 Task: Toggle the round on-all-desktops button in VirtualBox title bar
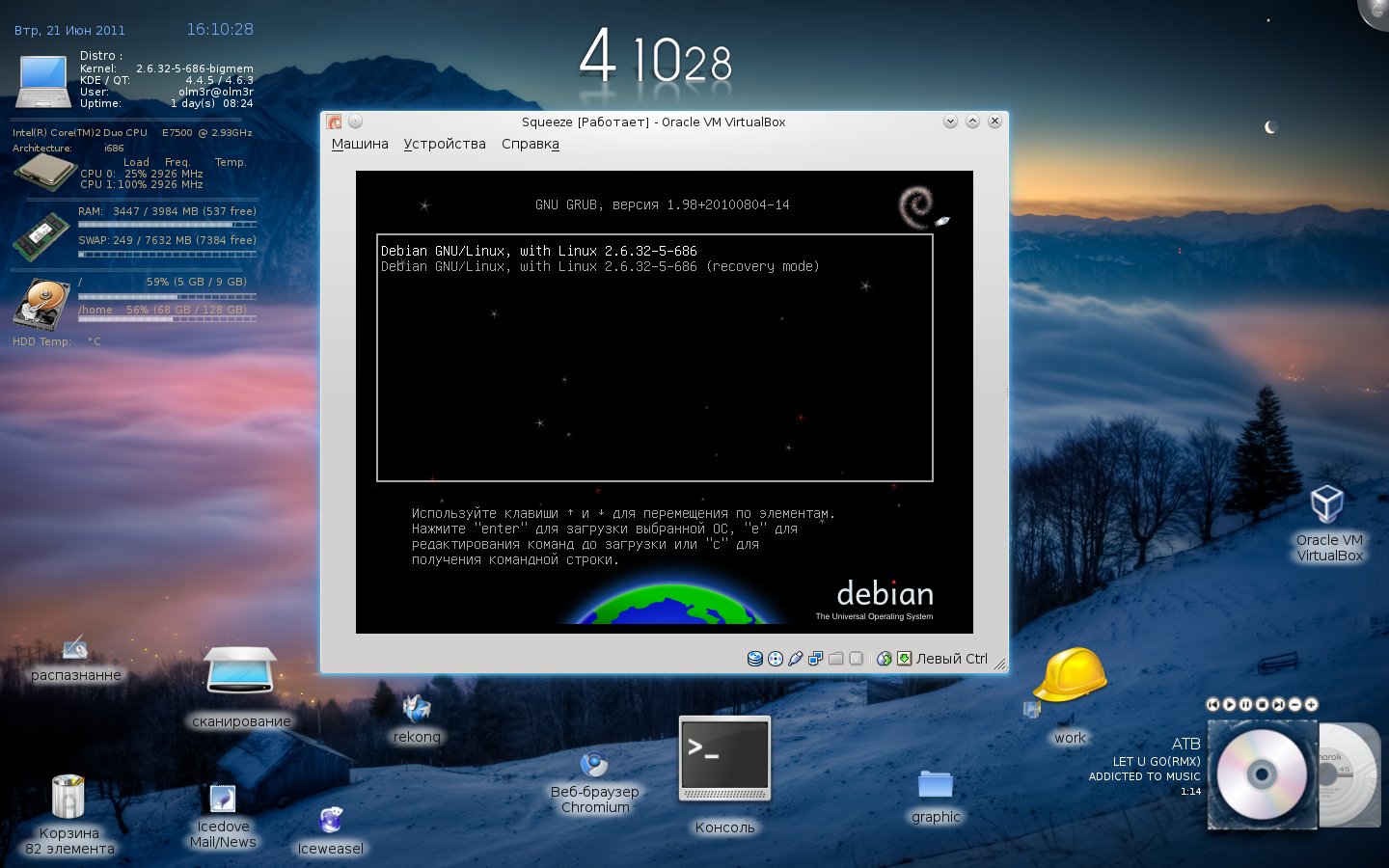point(355,122)
